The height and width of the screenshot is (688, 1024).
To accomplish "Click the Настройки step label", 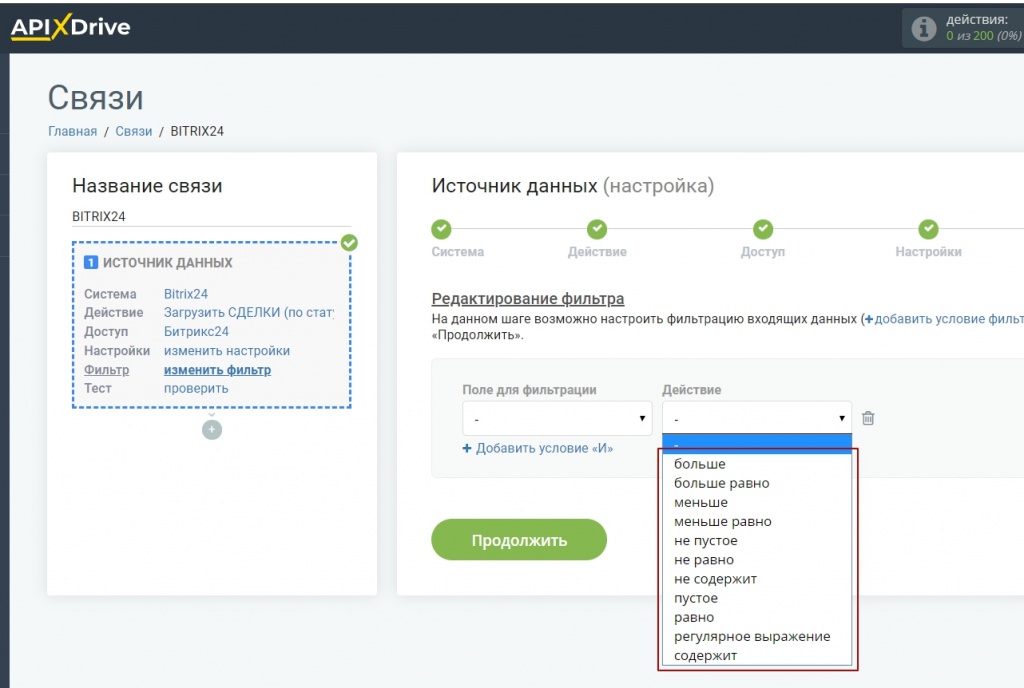I will click(x=928, y=252).
